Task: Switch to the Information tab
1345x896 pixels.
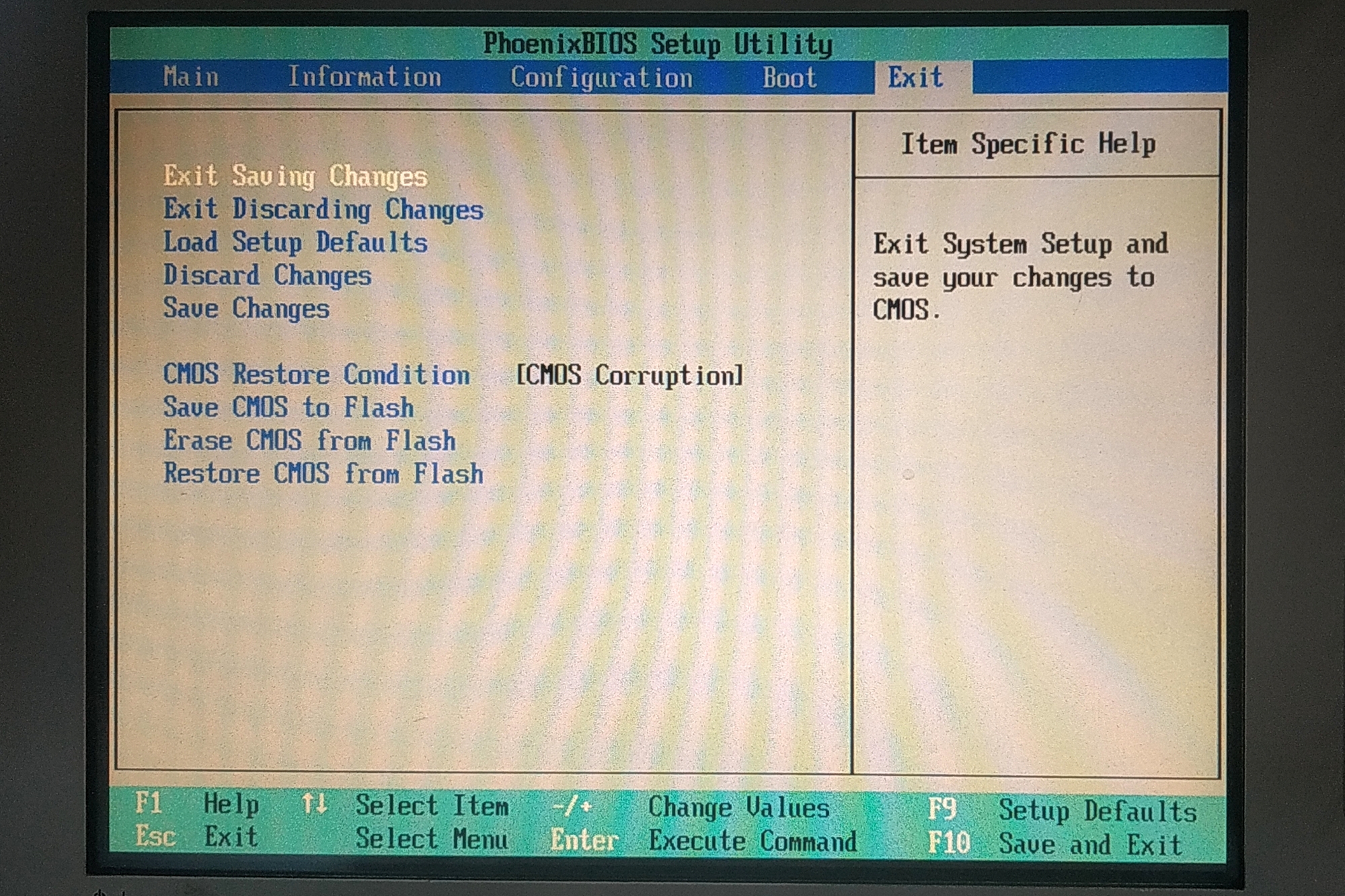Action: point(364,77)
